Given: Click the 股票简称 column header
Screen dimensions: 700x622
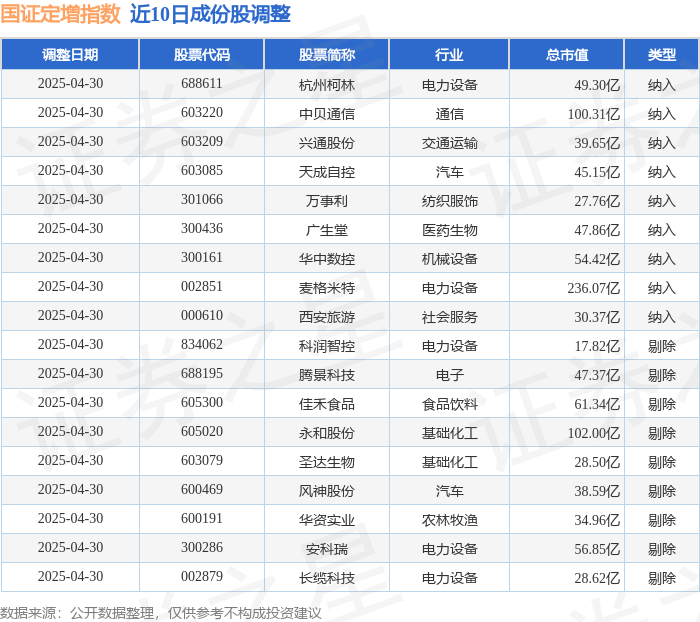Looking at the screenshot, I should point(327,54).
